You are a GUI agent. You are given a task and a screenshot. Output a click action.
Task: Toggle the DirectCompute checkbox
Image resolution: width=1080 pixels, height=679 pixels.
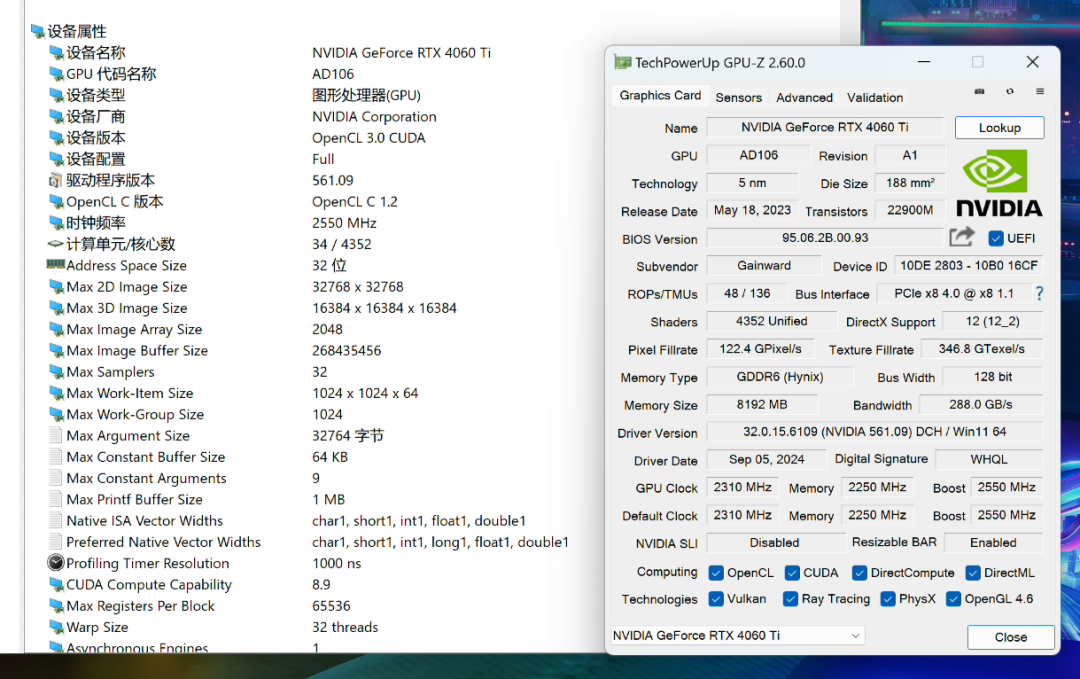[860, 573]
